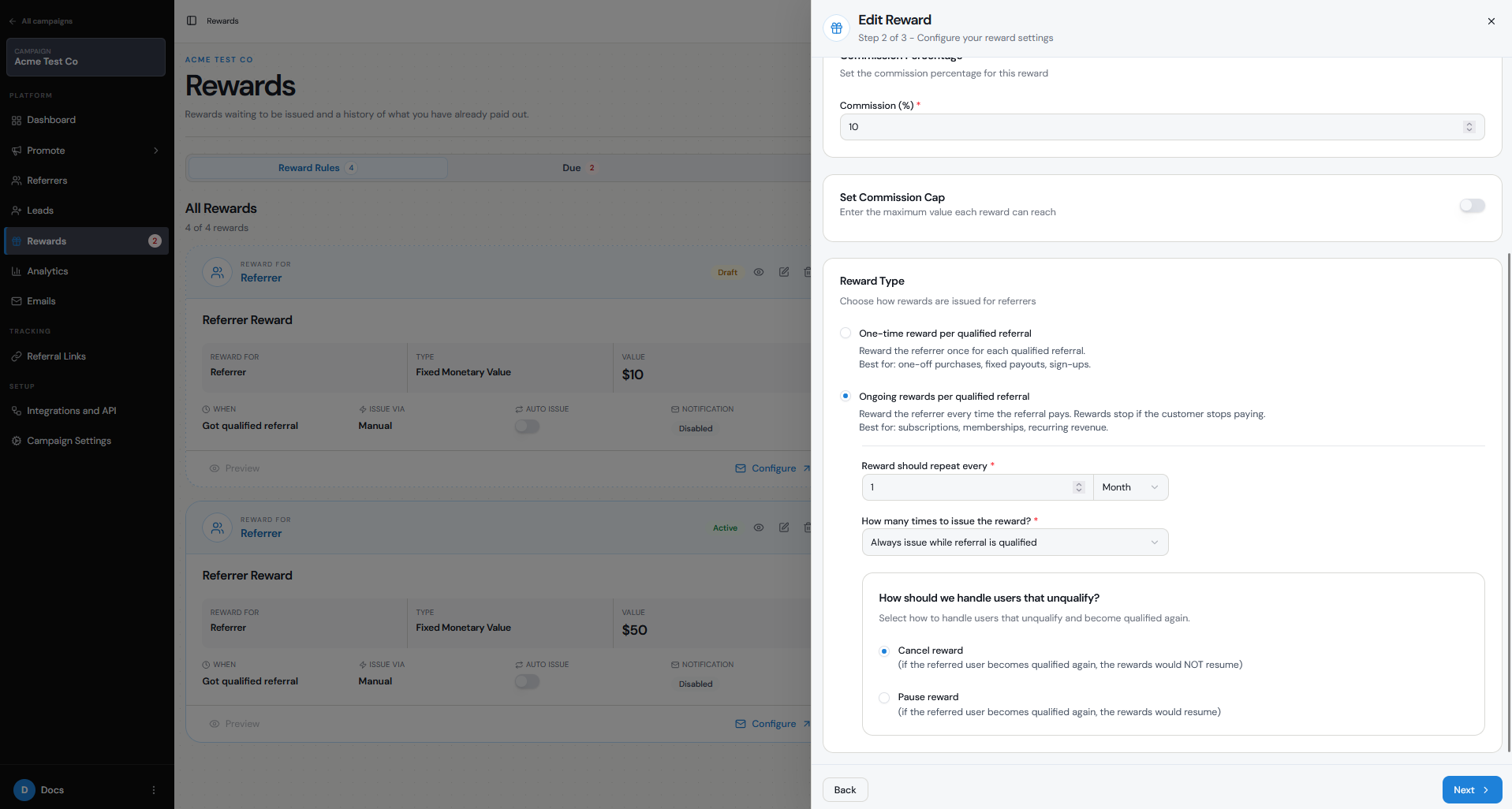Edit the Draft referrer reward

tap(784, 272)
